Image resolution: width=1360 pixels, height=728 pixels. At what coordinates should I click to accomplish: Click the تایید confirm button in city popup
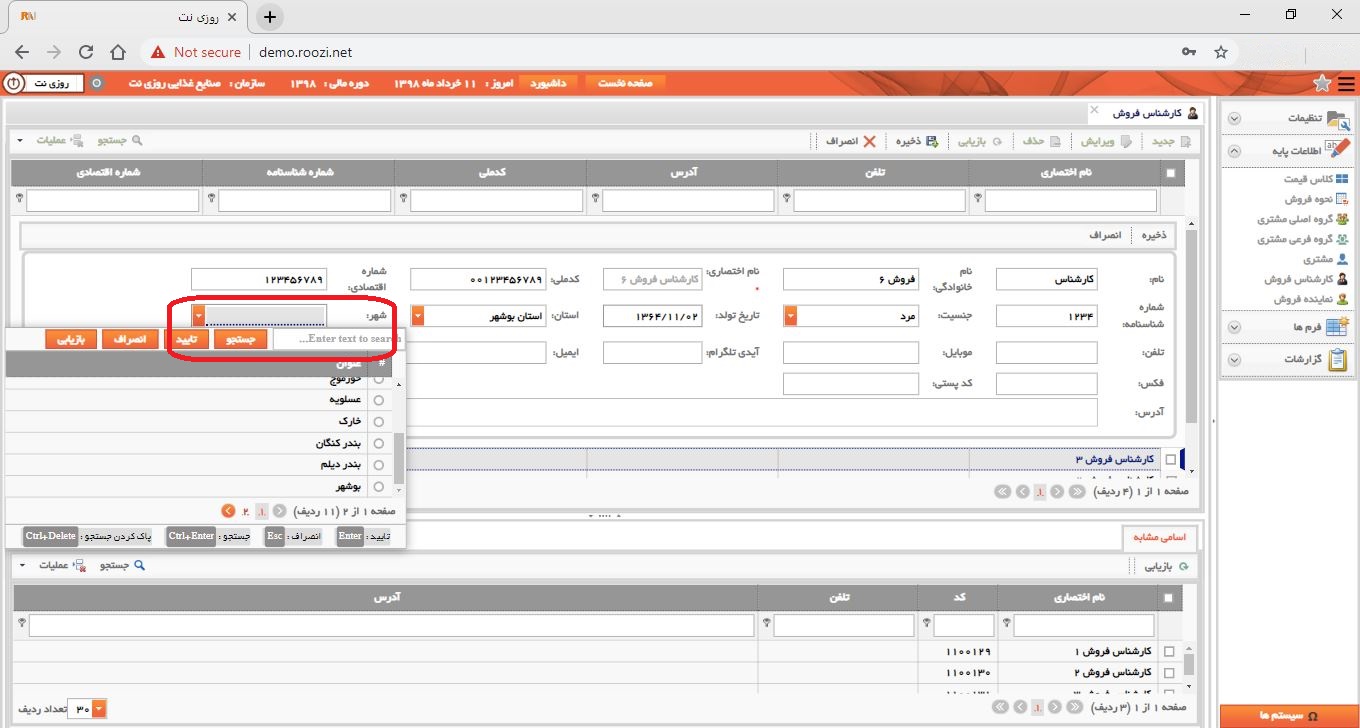tap(186, 340)
